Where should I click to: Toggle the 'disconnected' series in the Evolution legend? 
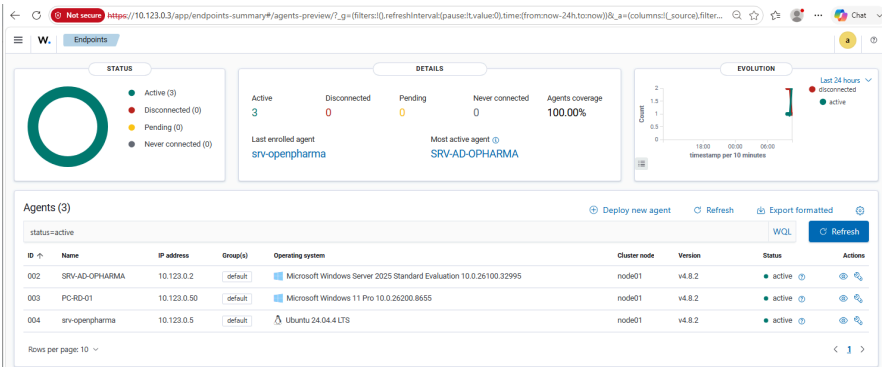(833, 89)
